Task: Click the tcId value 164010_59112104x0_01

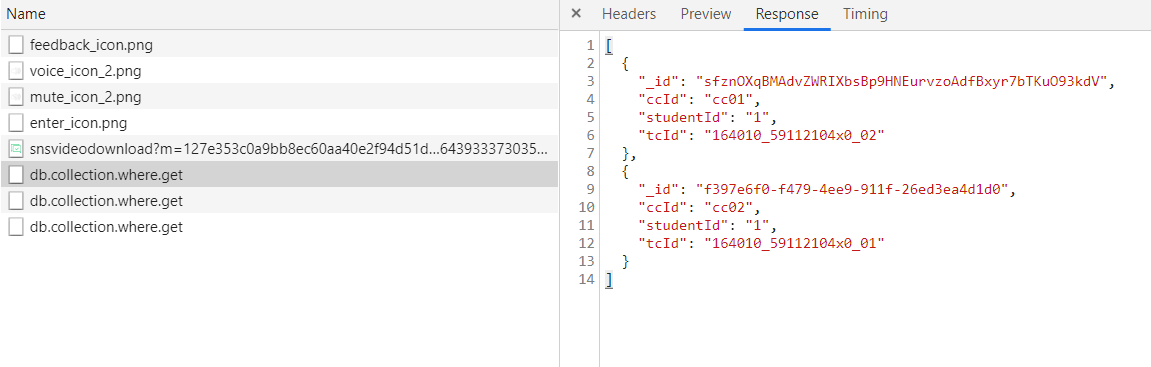Action: coord(794,243)
